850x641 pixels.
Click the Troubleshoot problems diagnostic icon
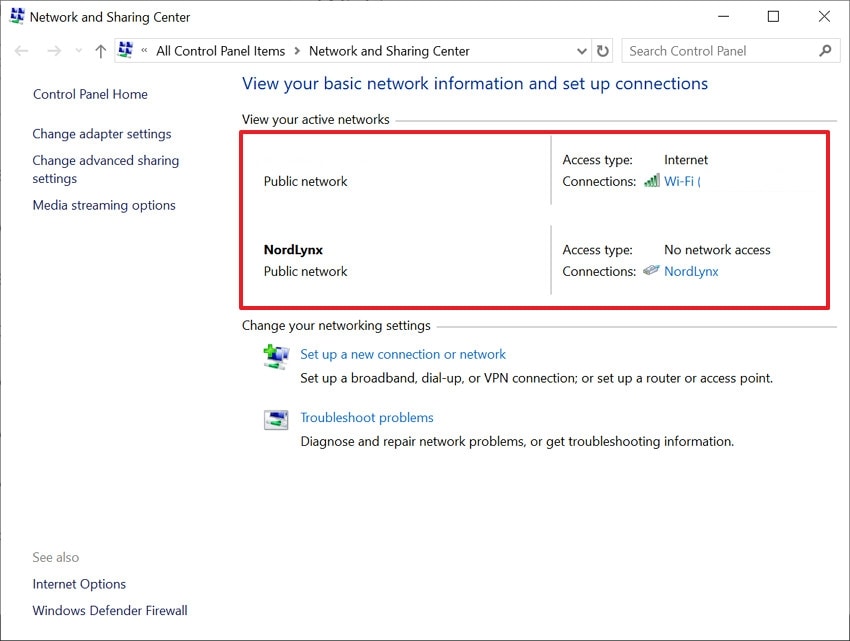point(276,419)
